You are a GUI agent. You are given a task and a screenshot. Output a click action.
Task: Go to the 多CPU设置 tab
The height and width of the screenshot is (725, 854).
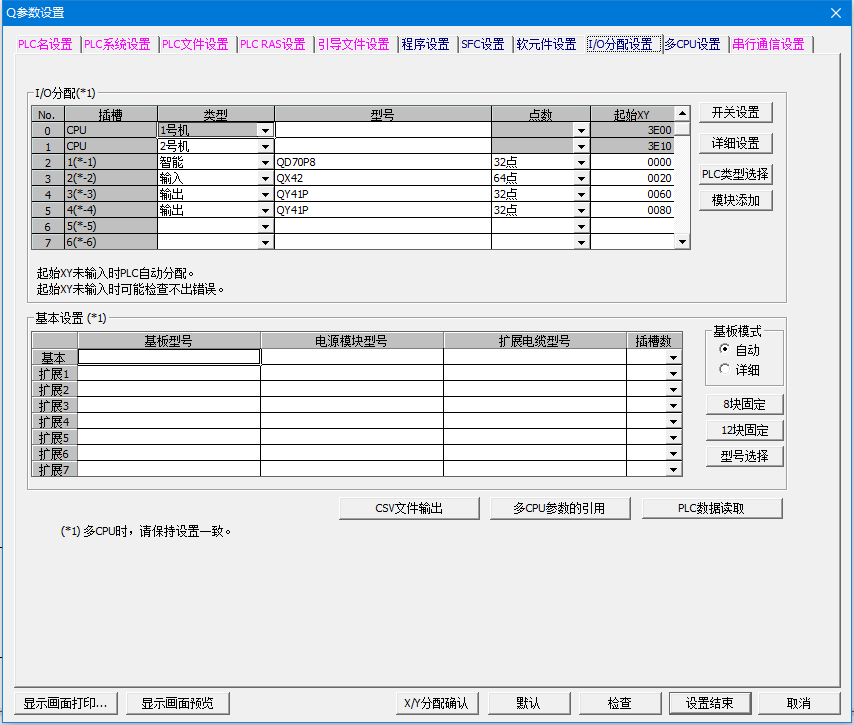click(x=692, y=44)
